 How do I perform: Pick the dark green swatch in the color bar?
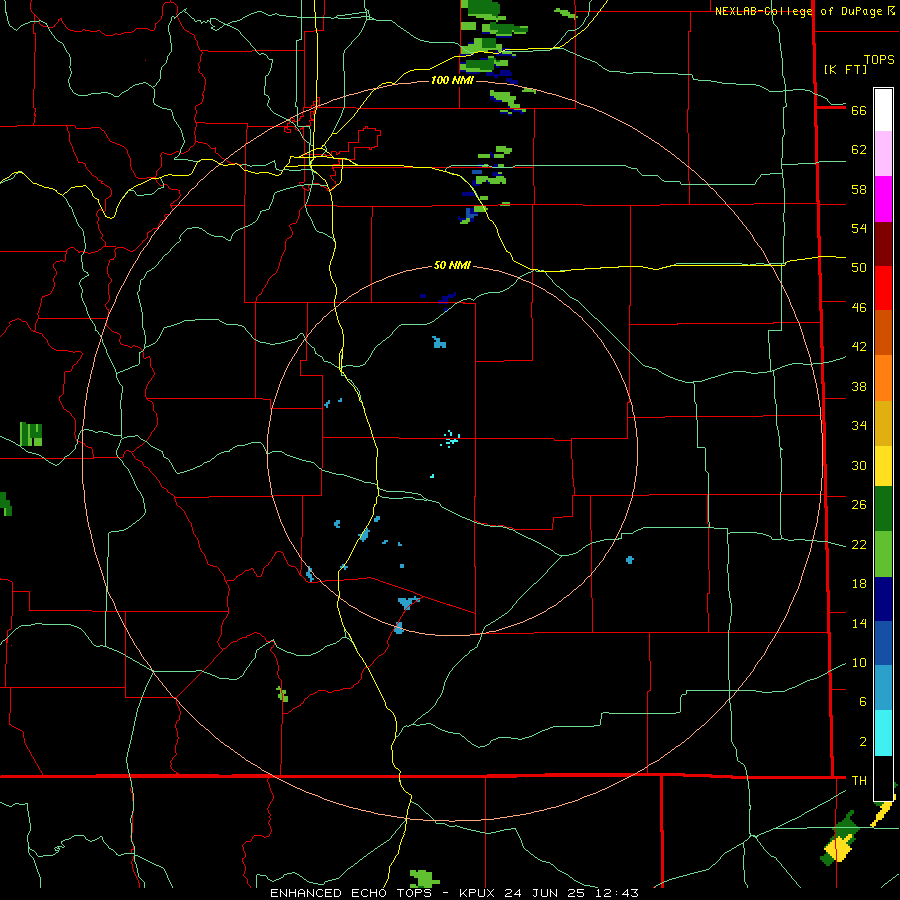(883, 509)
